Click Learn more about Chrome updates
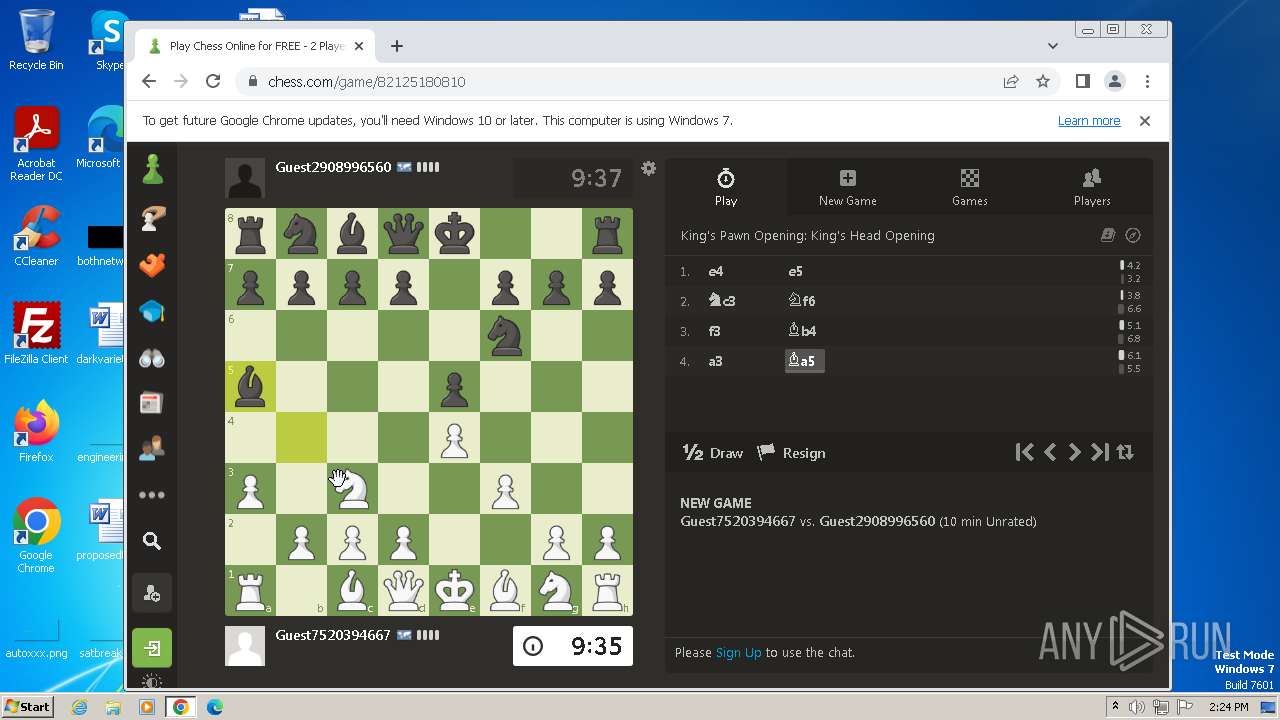 [1089, 121]
